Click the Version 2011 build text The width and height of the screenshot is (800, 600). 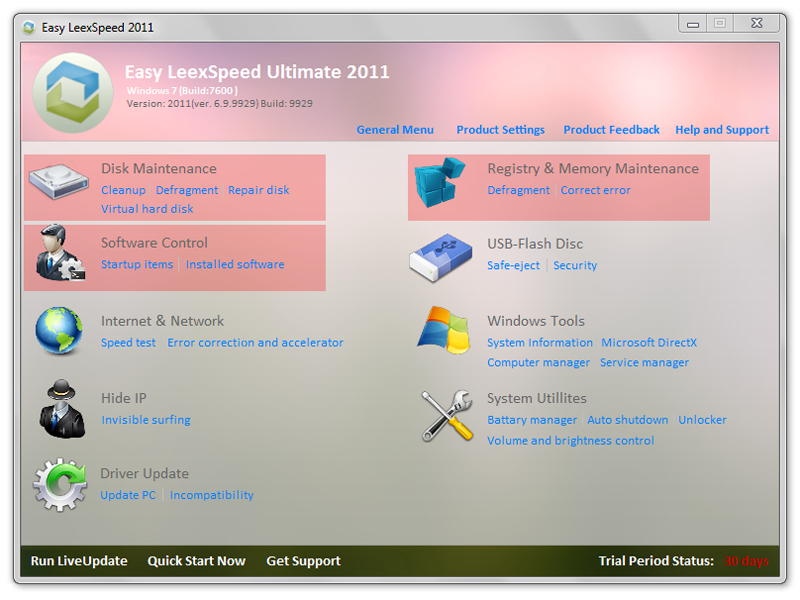pos(219,104)
